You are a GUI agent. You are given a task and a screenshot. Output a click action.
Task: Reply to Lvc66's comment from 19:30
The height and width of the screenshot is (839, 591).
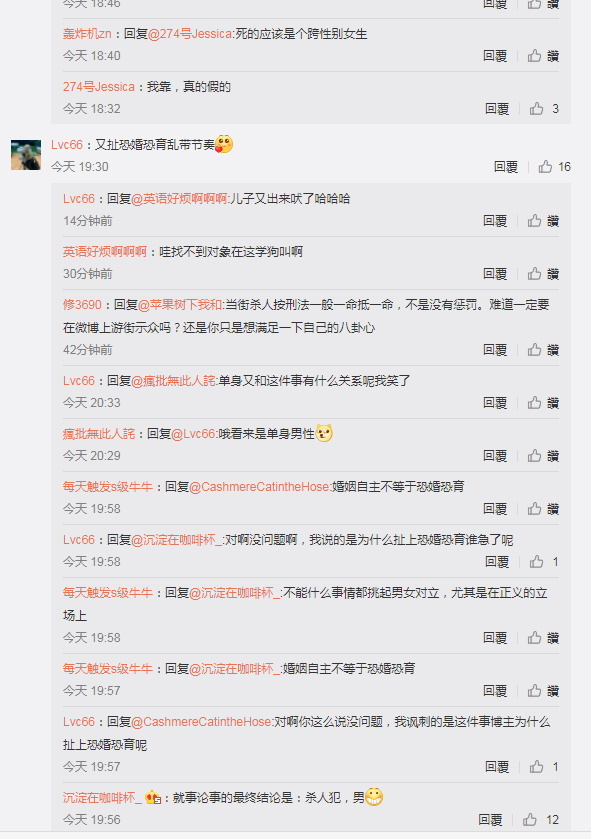(505, 167)
